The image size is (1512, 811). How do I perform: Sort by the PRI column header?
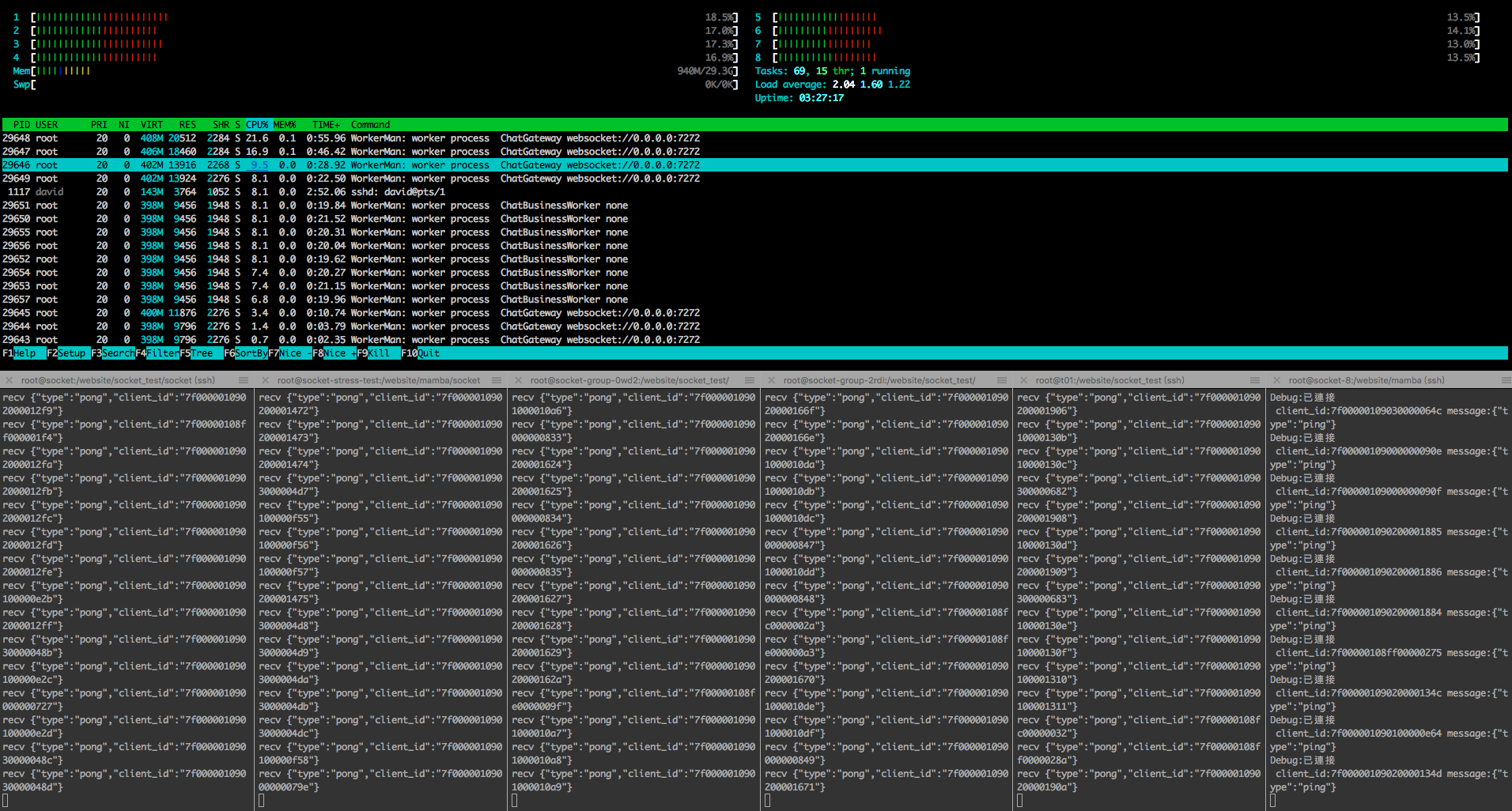click(x=99, y=125)
